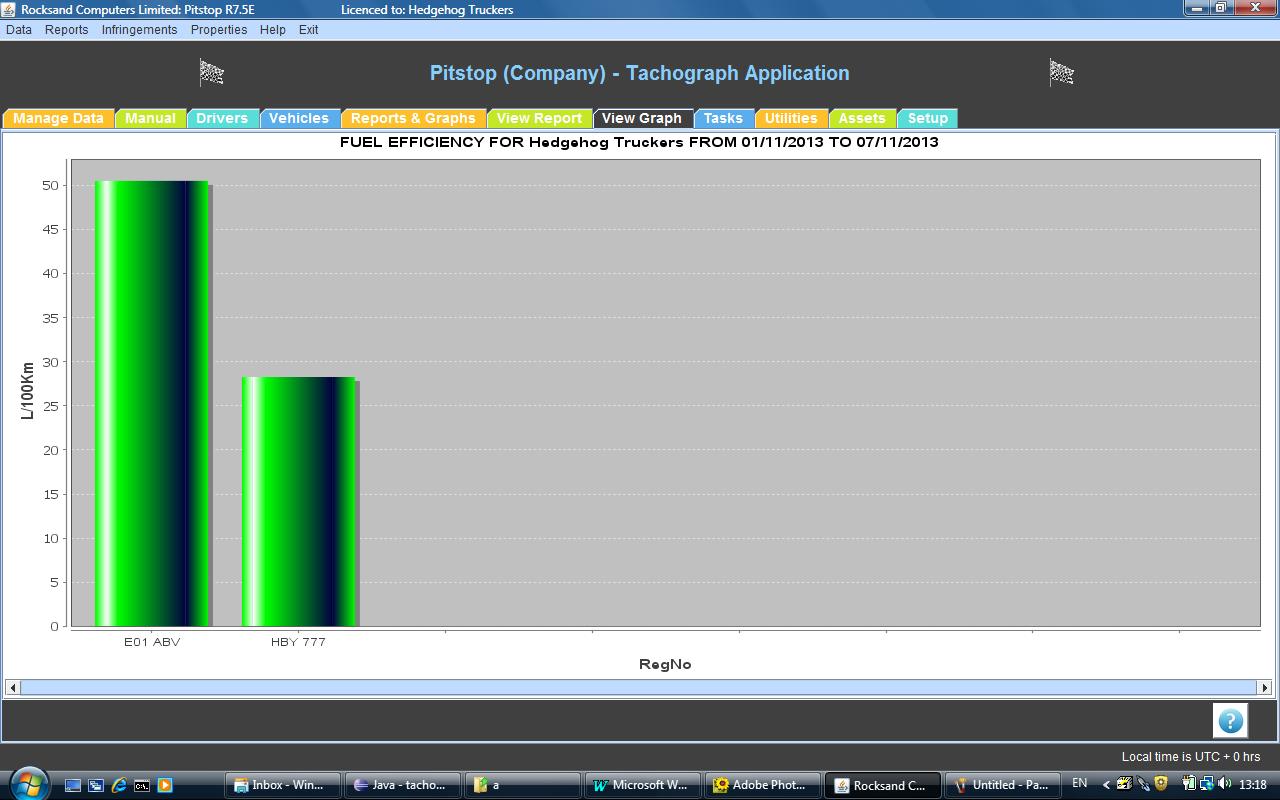Click the right checkered flag icon

[x=1061, y=72]
